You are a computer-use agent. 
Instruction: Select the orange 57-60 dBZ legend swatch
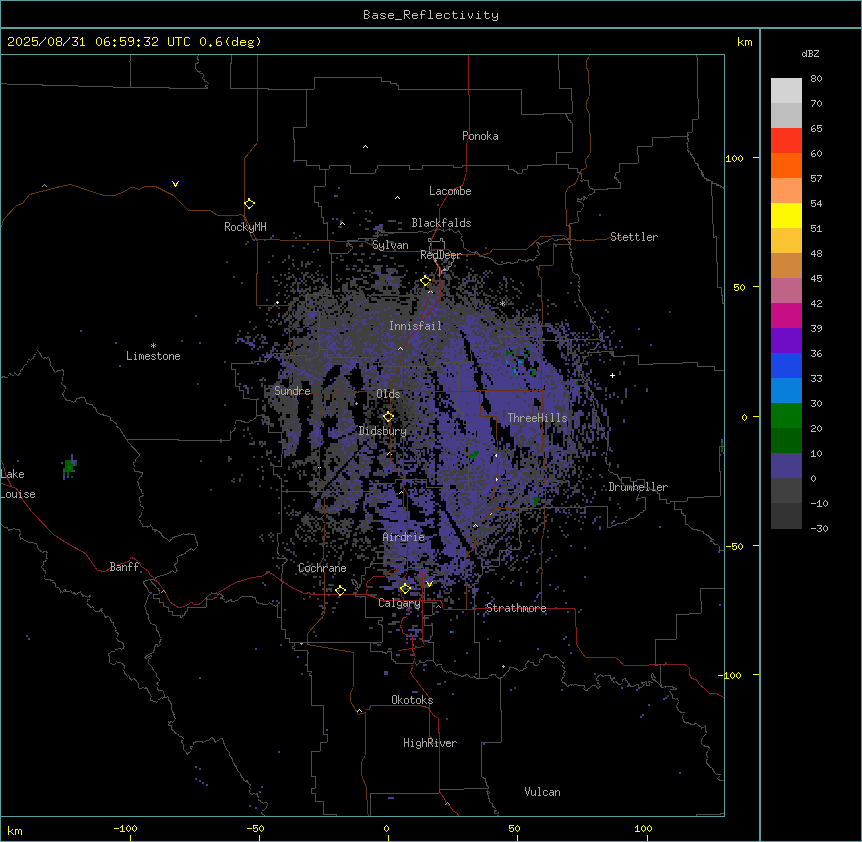tap(786, 165)
